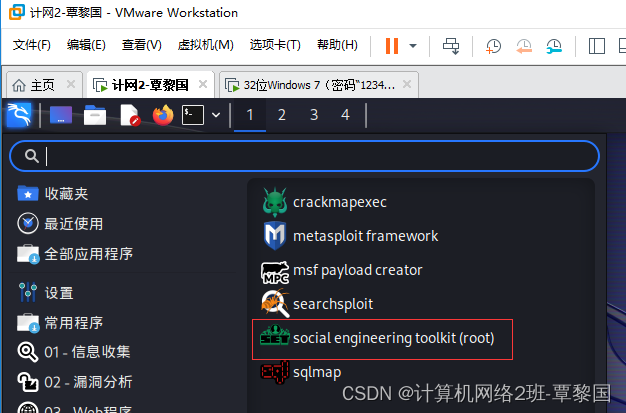Open the snapshot manager

point(554,46)
